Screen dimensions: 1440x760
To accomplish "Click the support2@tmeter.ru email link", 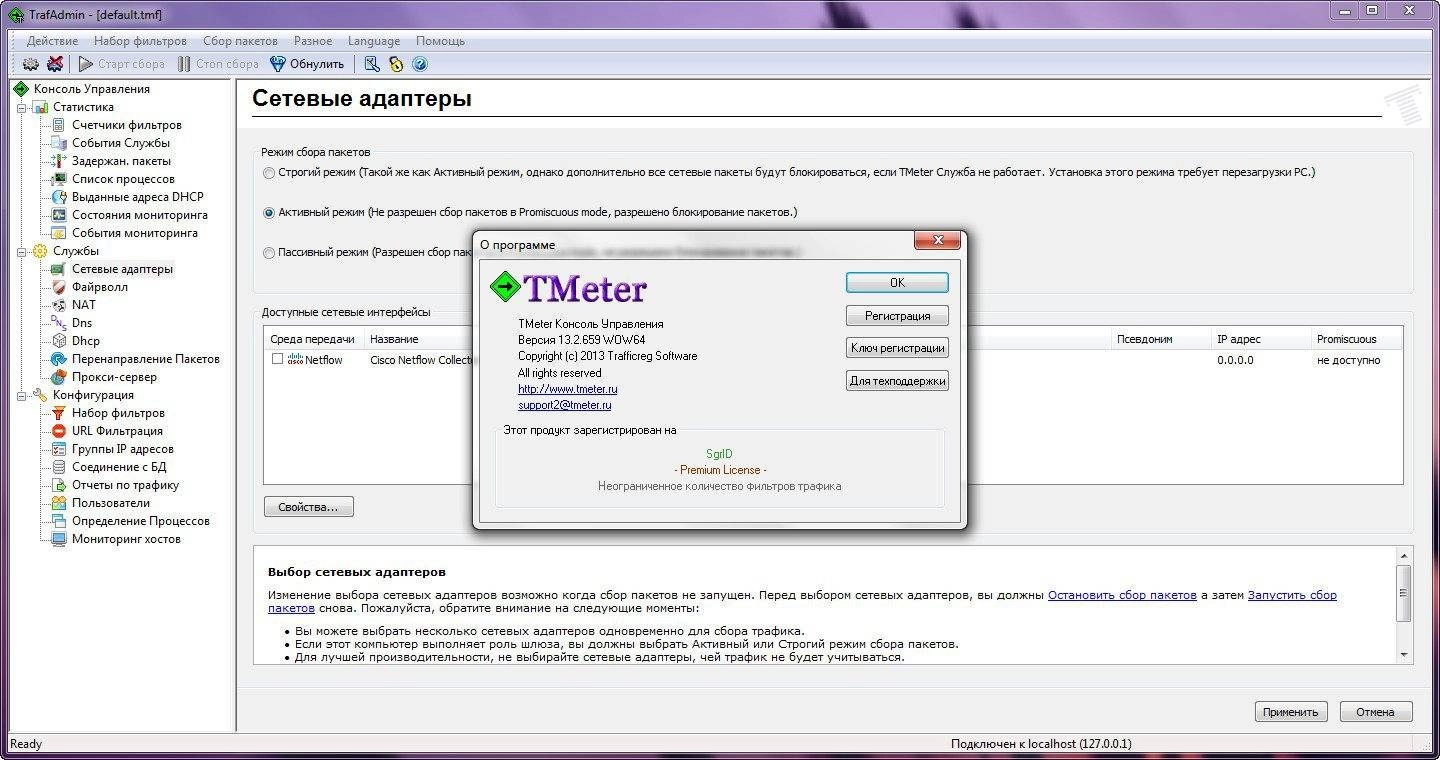I will tap(564, 405).
